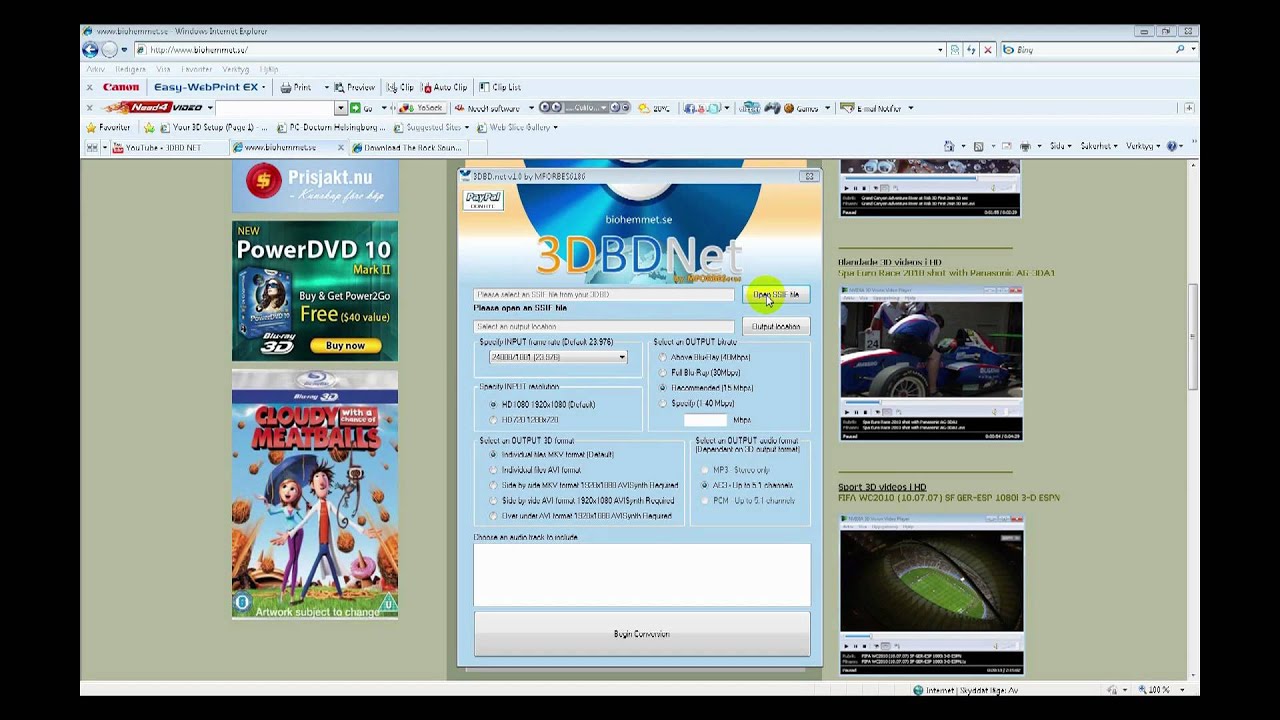Select Above Blu-Ray (40Mbps) bitrate
Screen dimensions: 1280x720
pyautogui.click(x=663, y=357)
